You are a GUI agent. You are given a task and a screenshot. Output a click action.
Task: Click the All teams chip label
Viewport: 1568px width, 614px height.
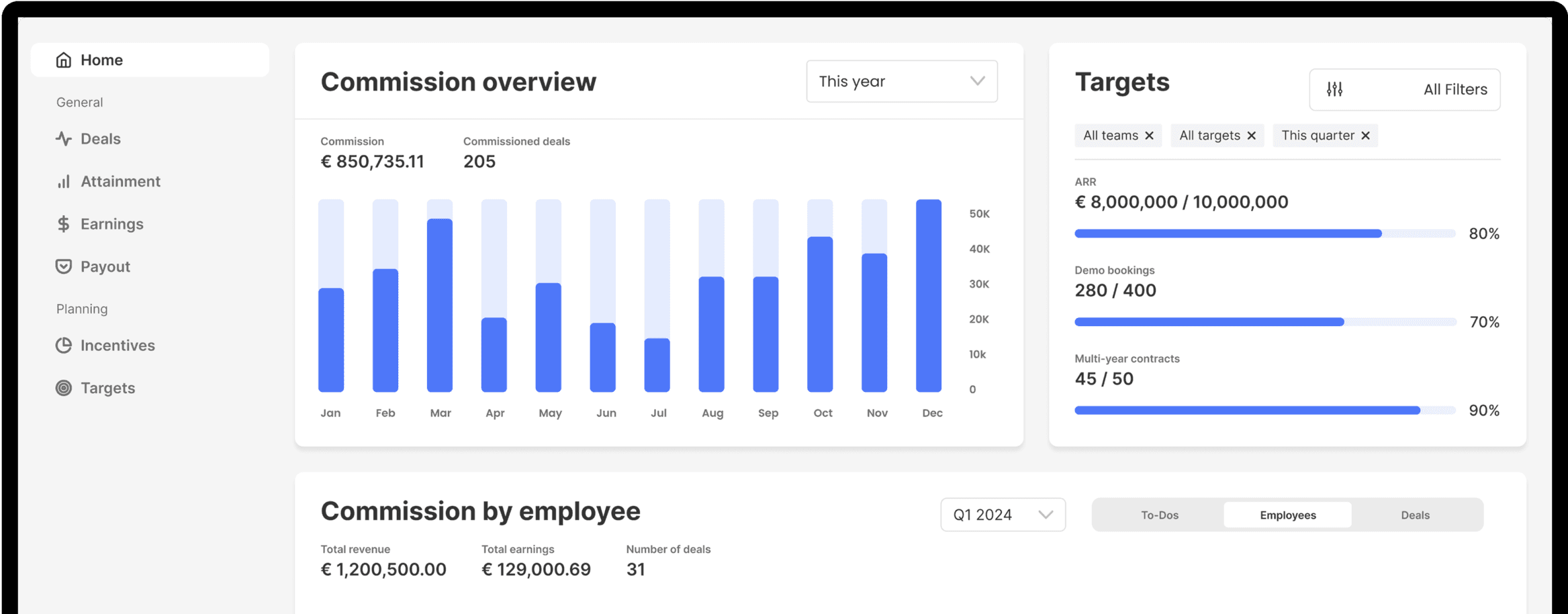(x=1111, y=136)
